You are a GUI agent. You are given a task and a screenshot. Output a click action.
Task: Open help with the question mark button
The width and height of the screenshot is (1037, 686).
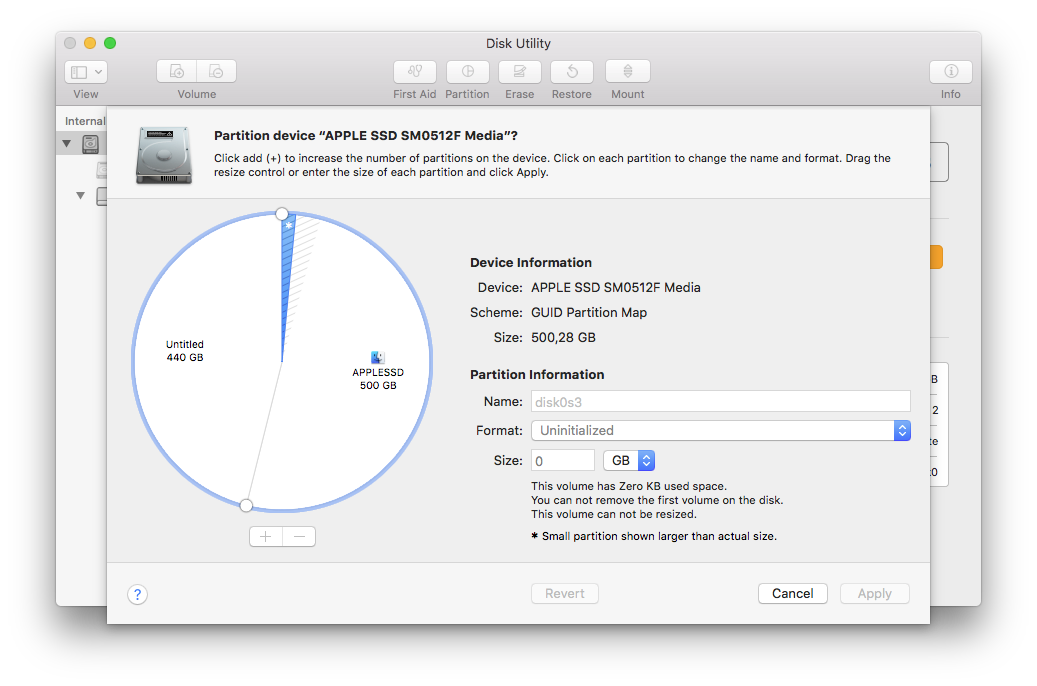138,594
